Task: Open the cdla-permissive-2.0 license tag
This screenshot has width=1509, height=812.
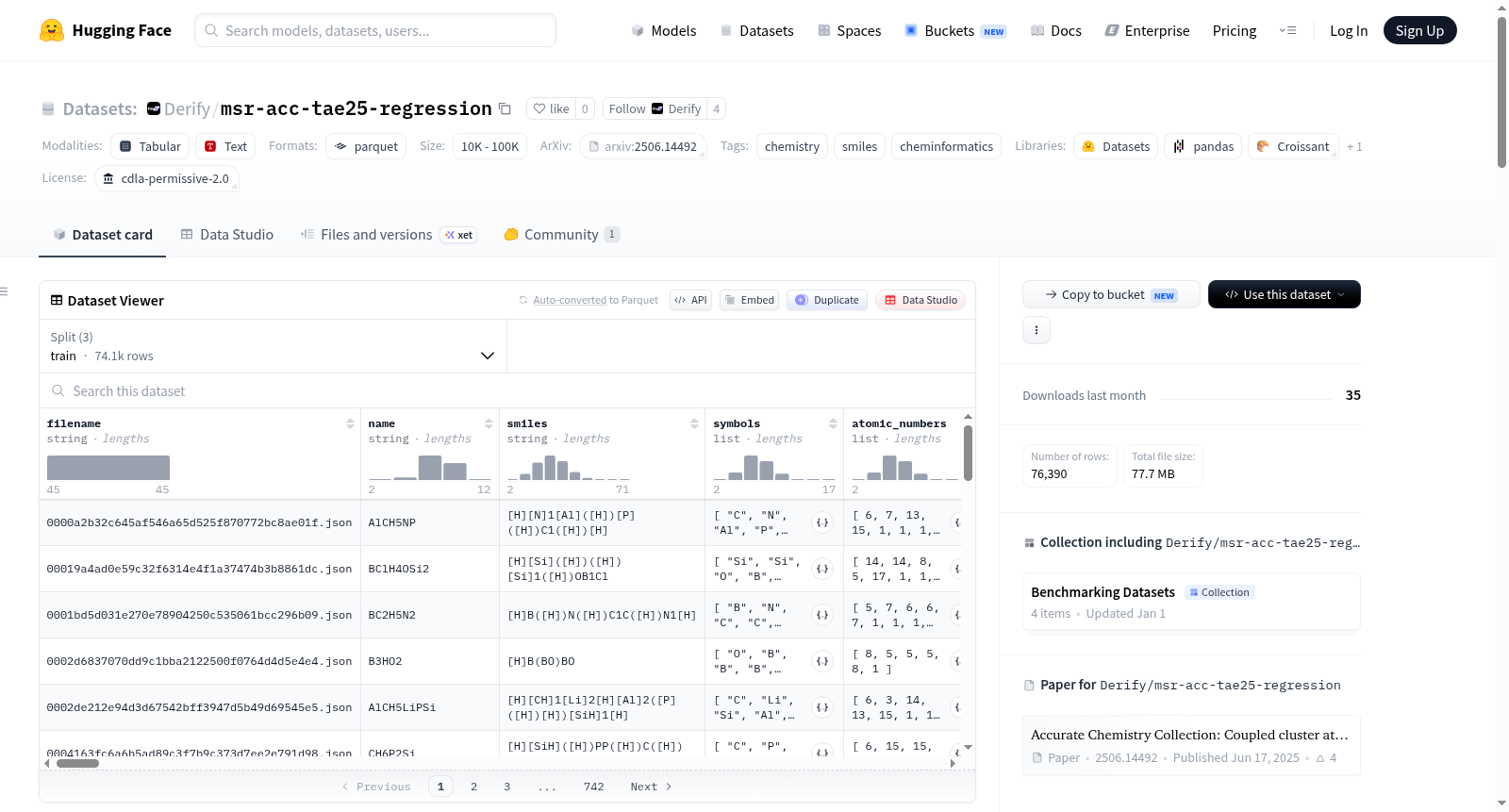Action: coord(166,178)
